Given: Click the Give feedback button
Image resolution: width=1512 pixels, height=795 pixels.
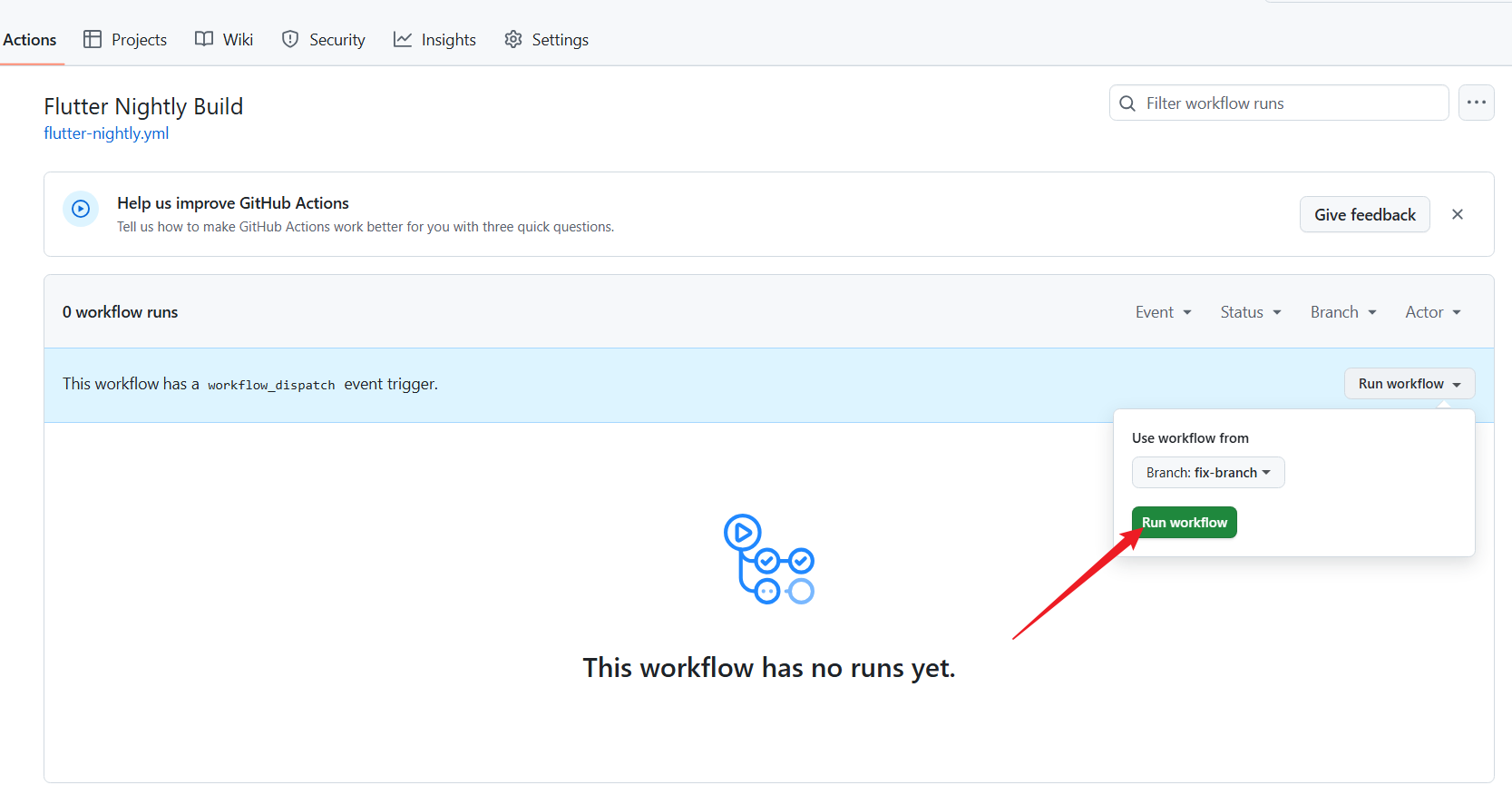Looking at the screenshot, I should [x=1364, y=214].
